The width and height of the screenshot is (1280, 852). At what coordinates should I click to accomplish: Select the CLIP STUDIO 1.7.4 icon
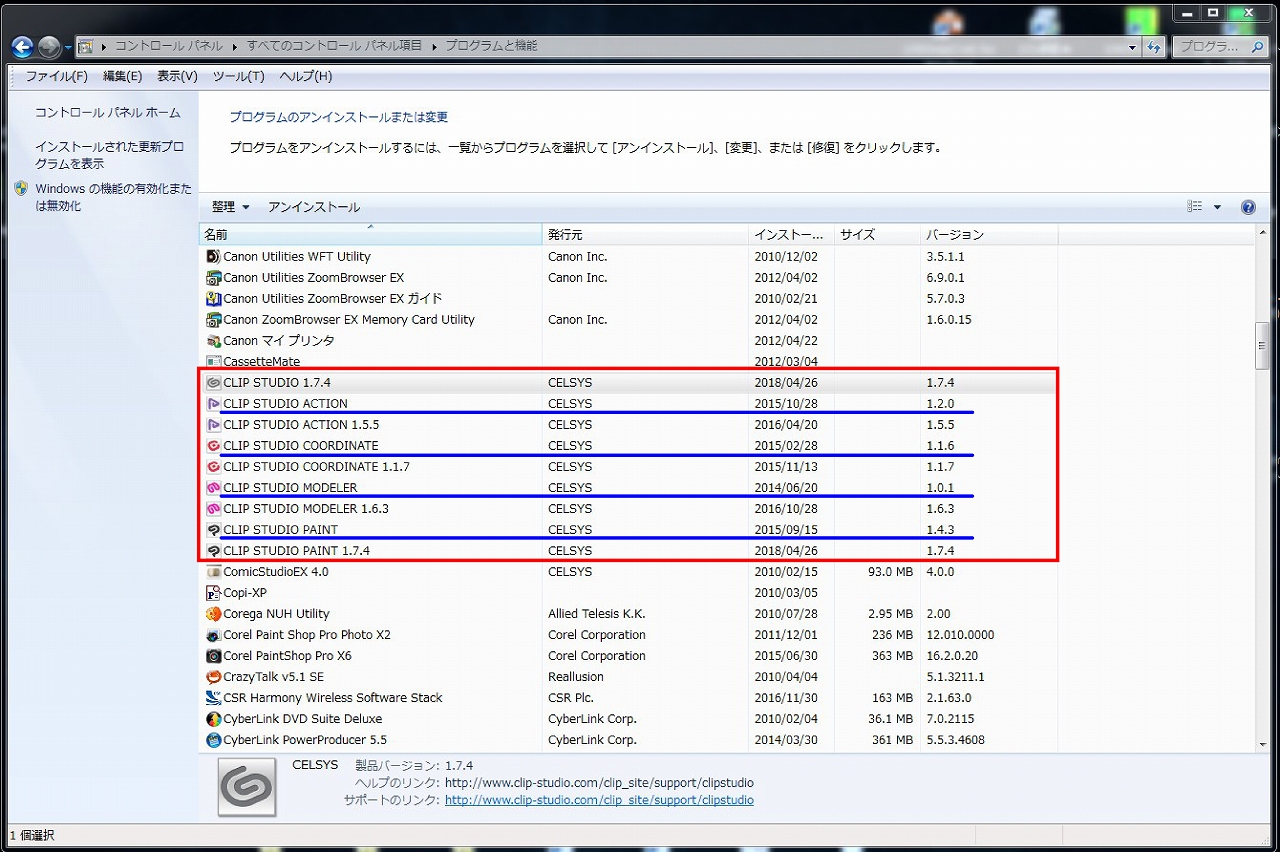[x=213, y=383]
